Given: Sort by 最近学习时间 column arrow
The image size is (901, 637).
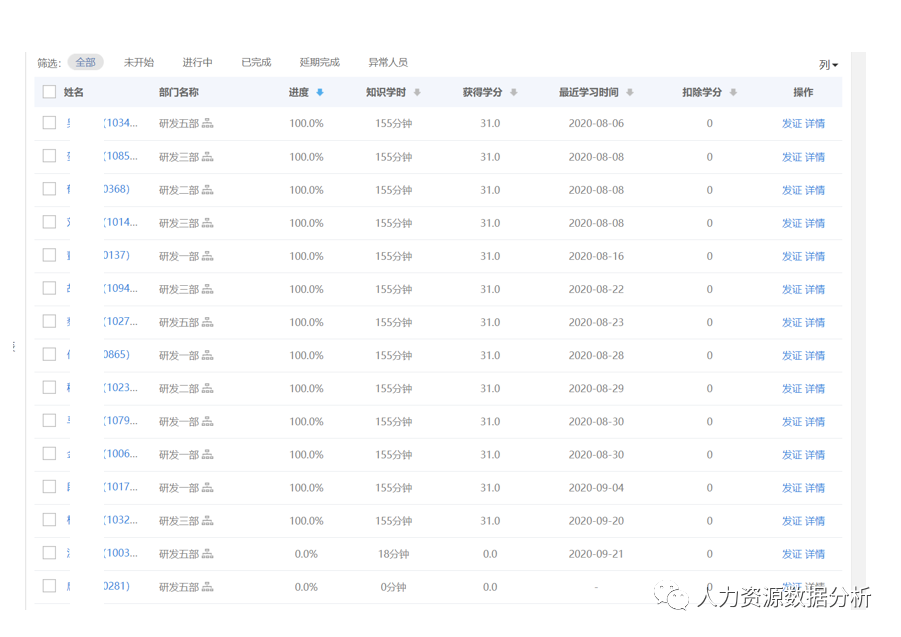Looking at the screenshot, I should (x=630, y=92).
